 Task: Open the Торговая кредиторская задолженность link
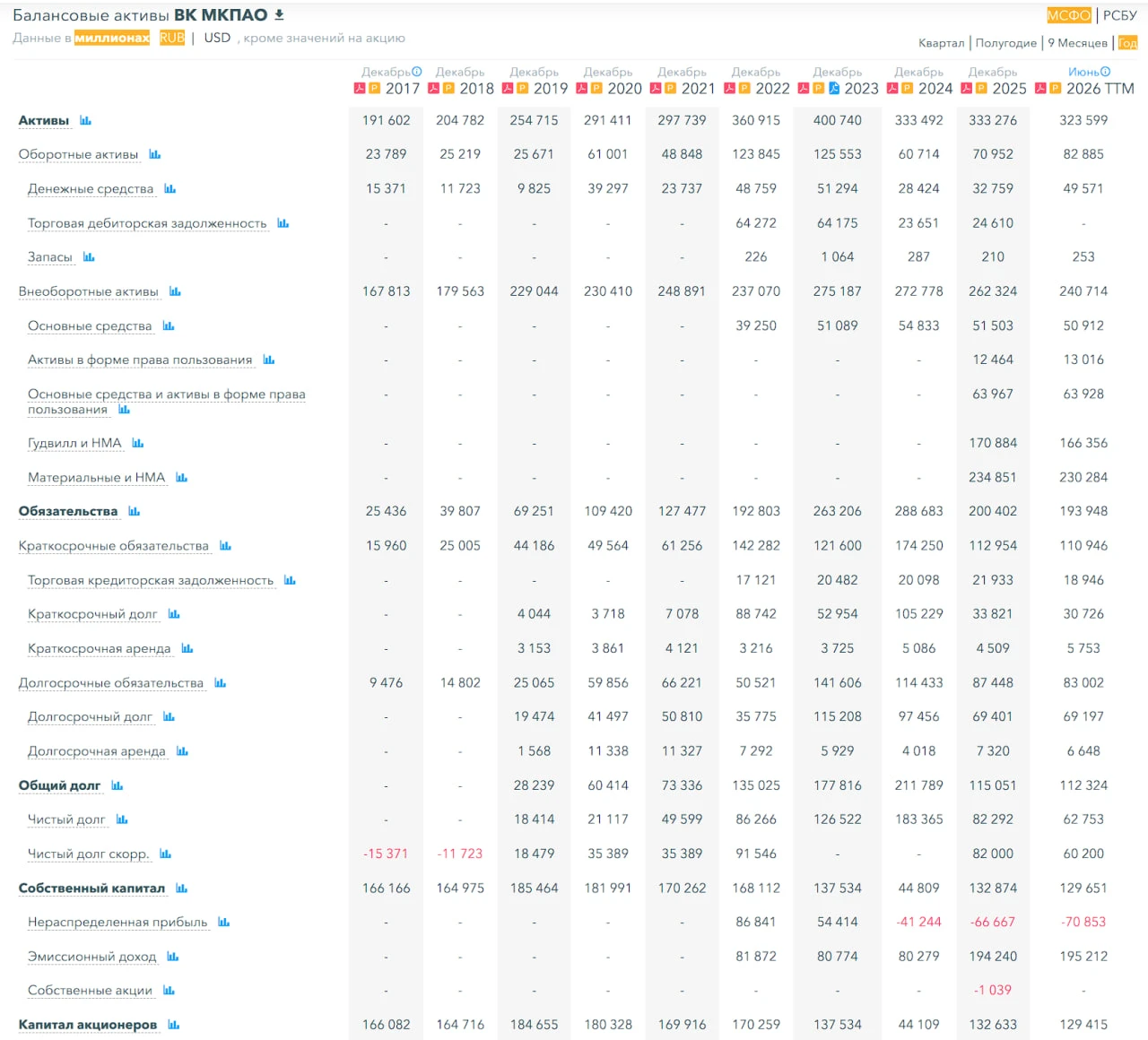[151, 580]
